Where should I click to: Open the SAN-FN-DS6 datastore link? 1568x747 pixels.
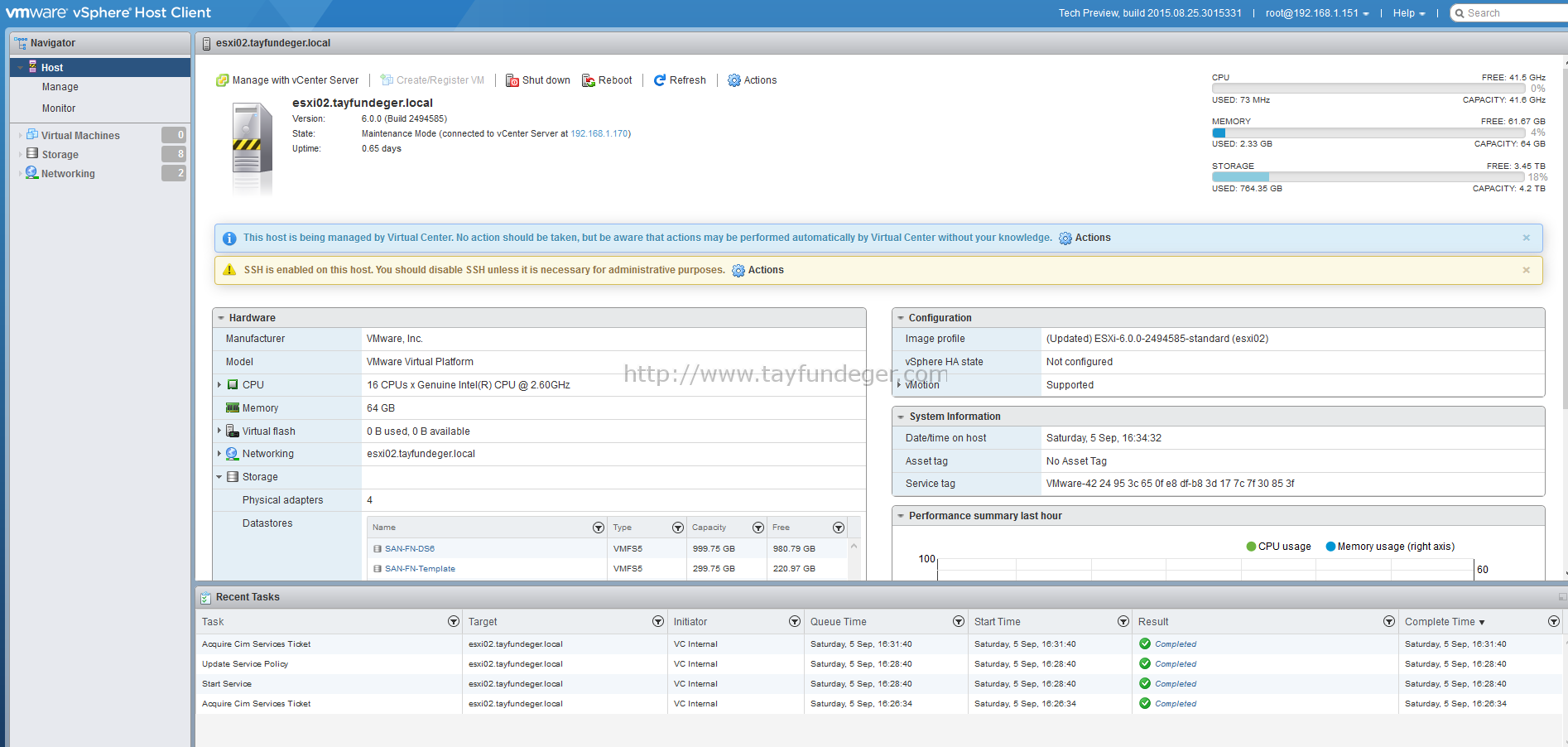410,549
